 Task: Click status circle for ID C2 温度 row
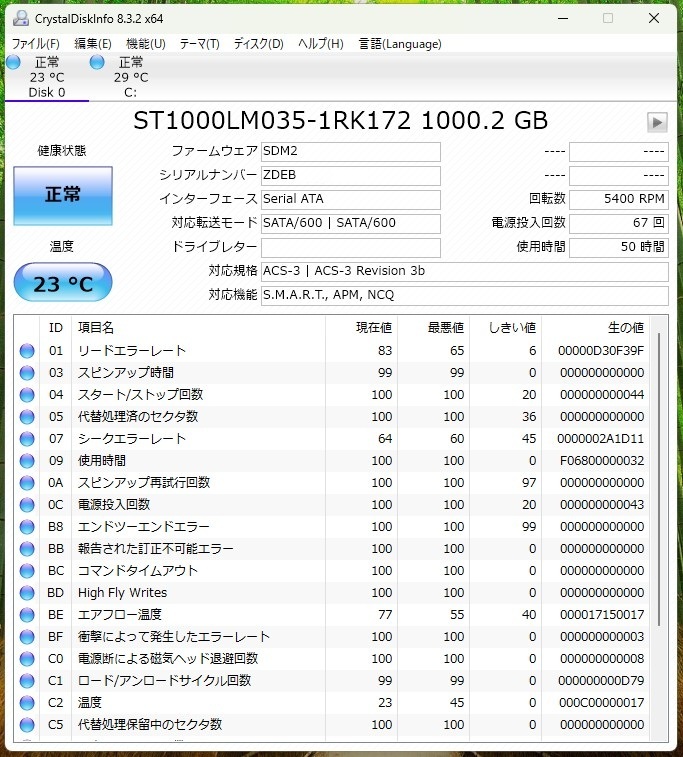point(27,703)
